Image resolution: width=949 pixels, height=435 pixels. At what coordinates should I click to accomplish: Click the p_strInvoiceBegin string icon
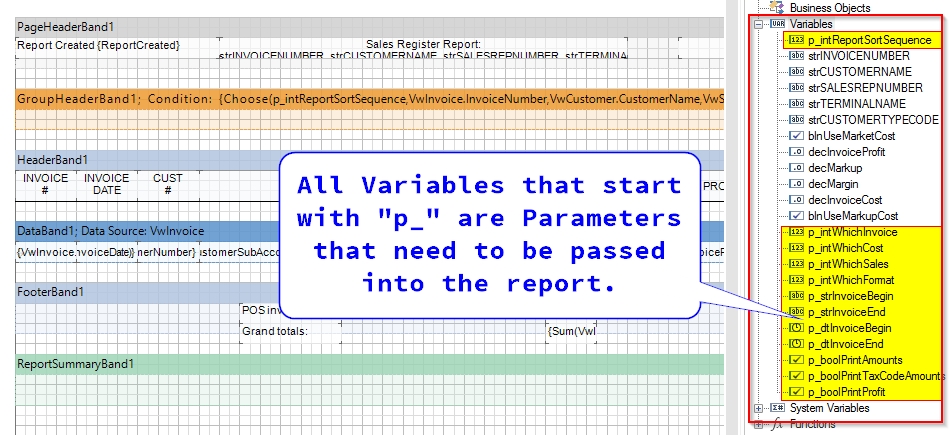(797, 296)
